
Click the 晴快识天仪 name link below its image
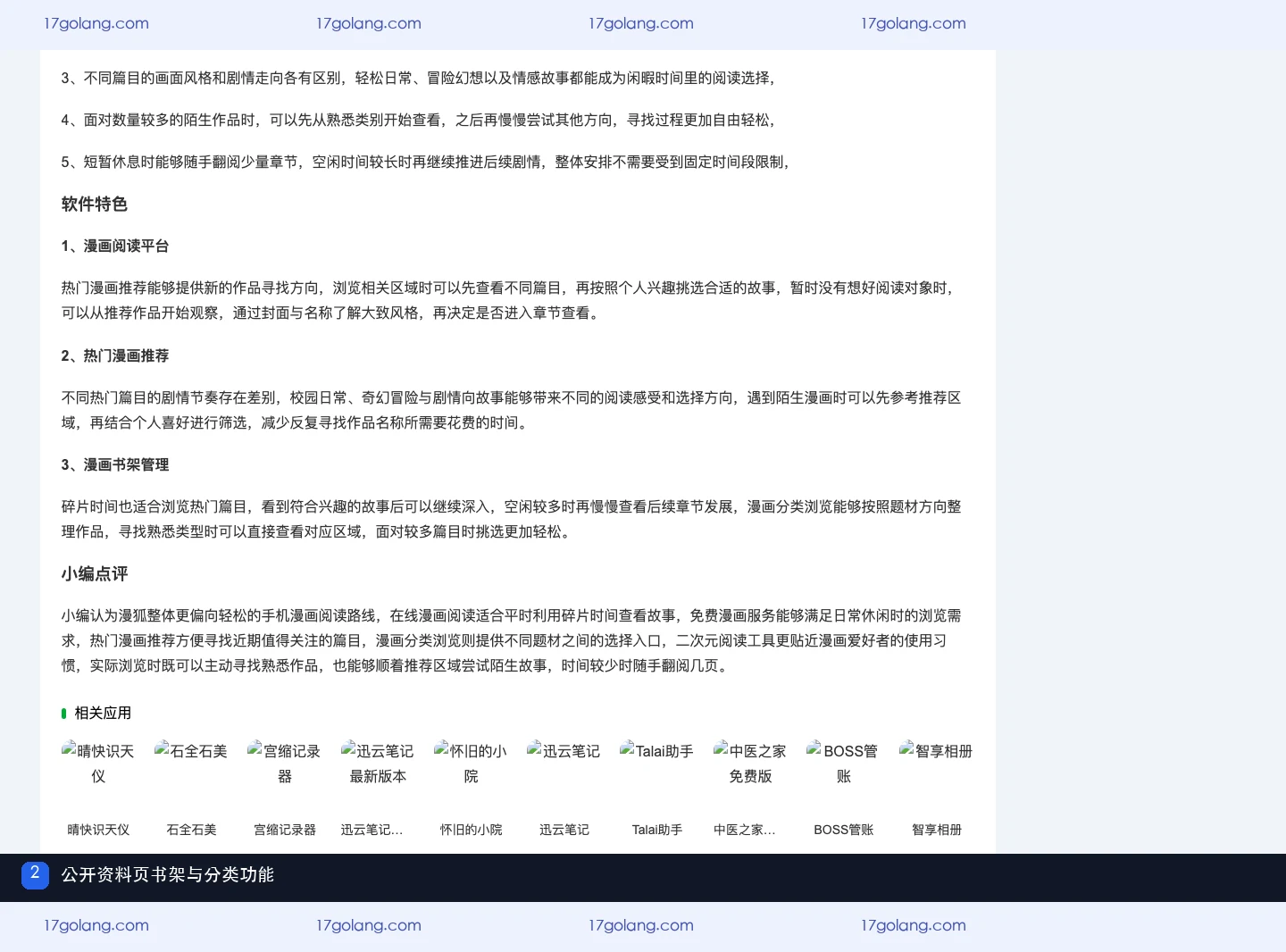[x=98, y=830]
